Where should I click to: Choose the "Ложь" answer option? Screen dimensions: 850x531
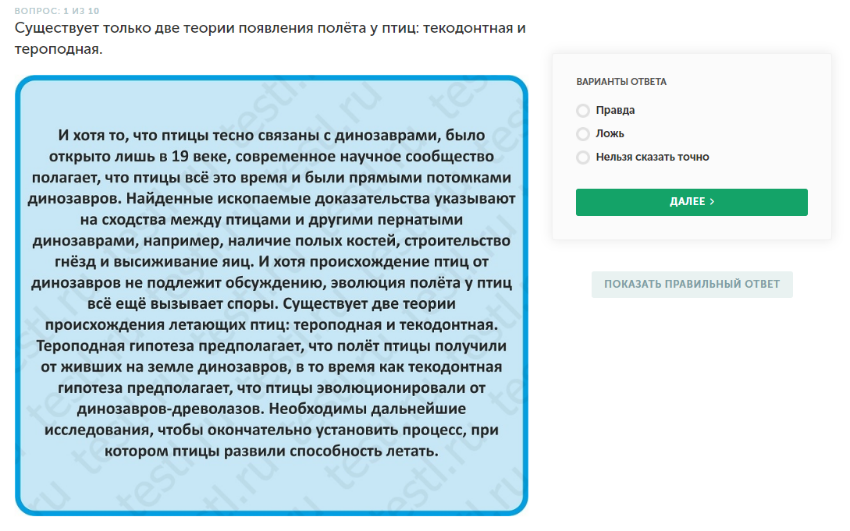583,134
